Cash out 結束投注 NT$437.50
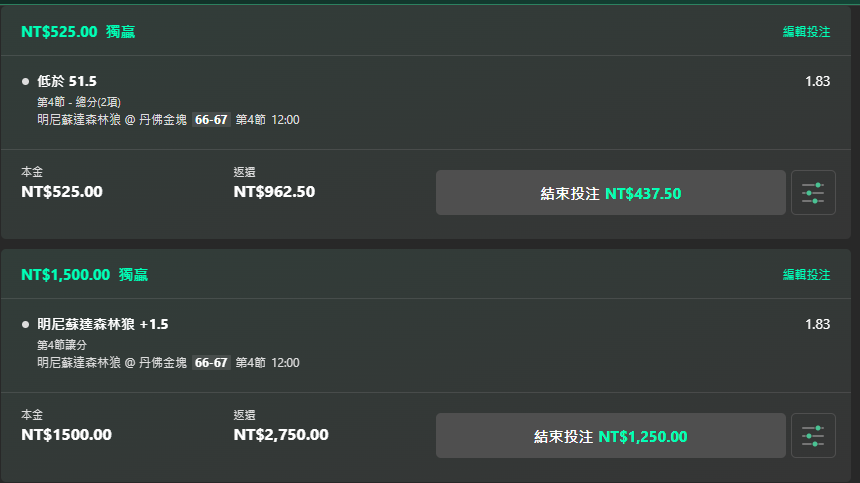This screenshot has height=483, width=860. pyautogui.click(x=610, y=192)
